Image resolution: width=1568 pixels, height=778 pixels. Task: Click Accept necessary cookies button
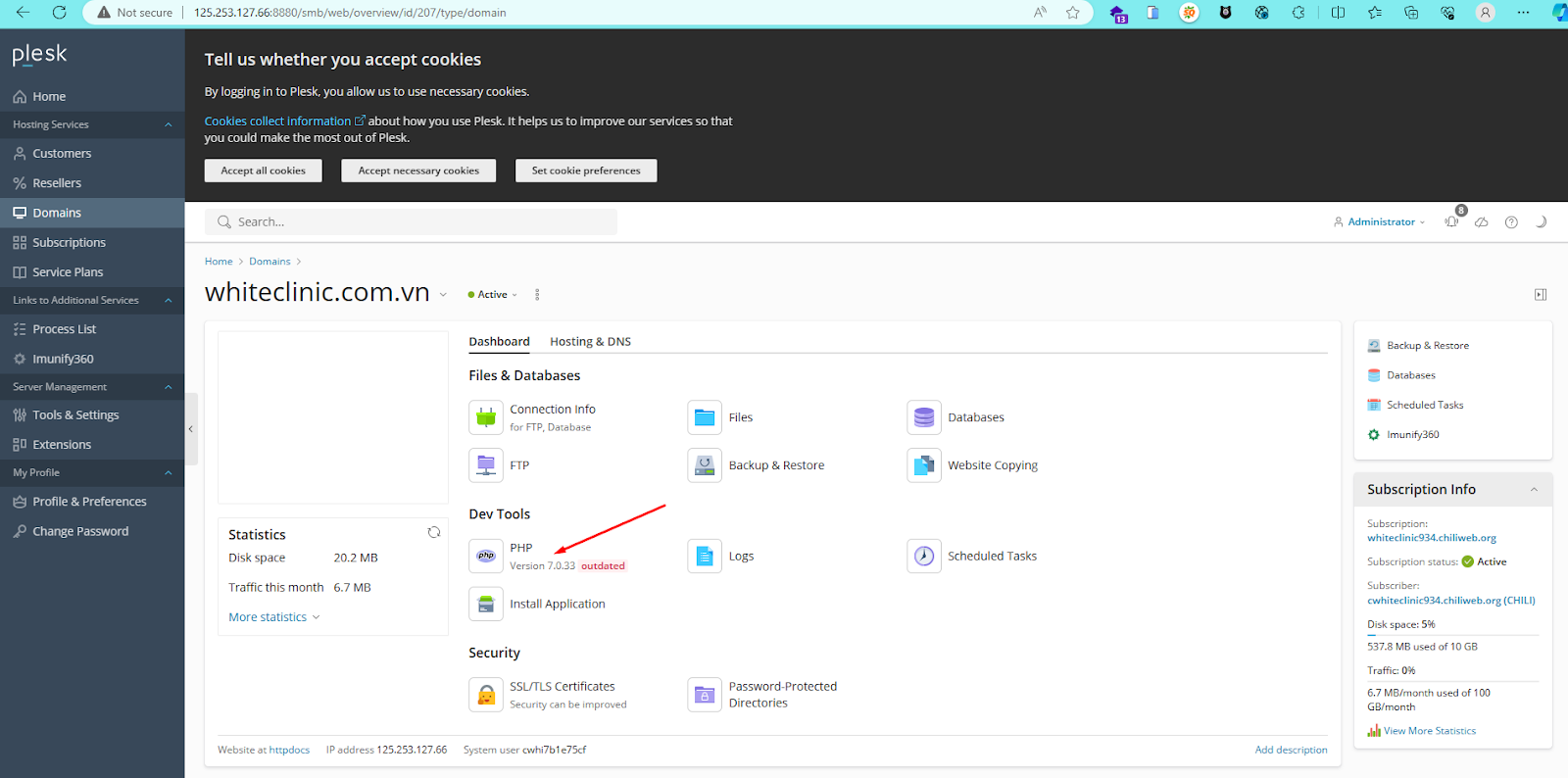(418, 170)
